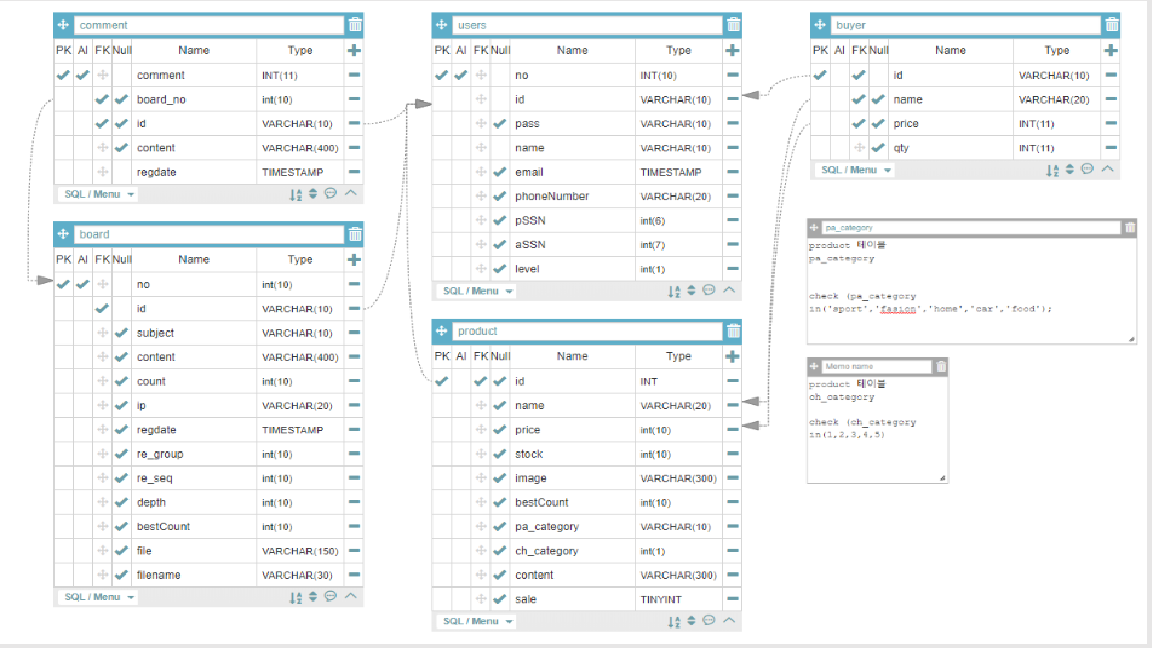
Task: Remove the phoneNumber column from users table
Action: [x=732, y=196]
